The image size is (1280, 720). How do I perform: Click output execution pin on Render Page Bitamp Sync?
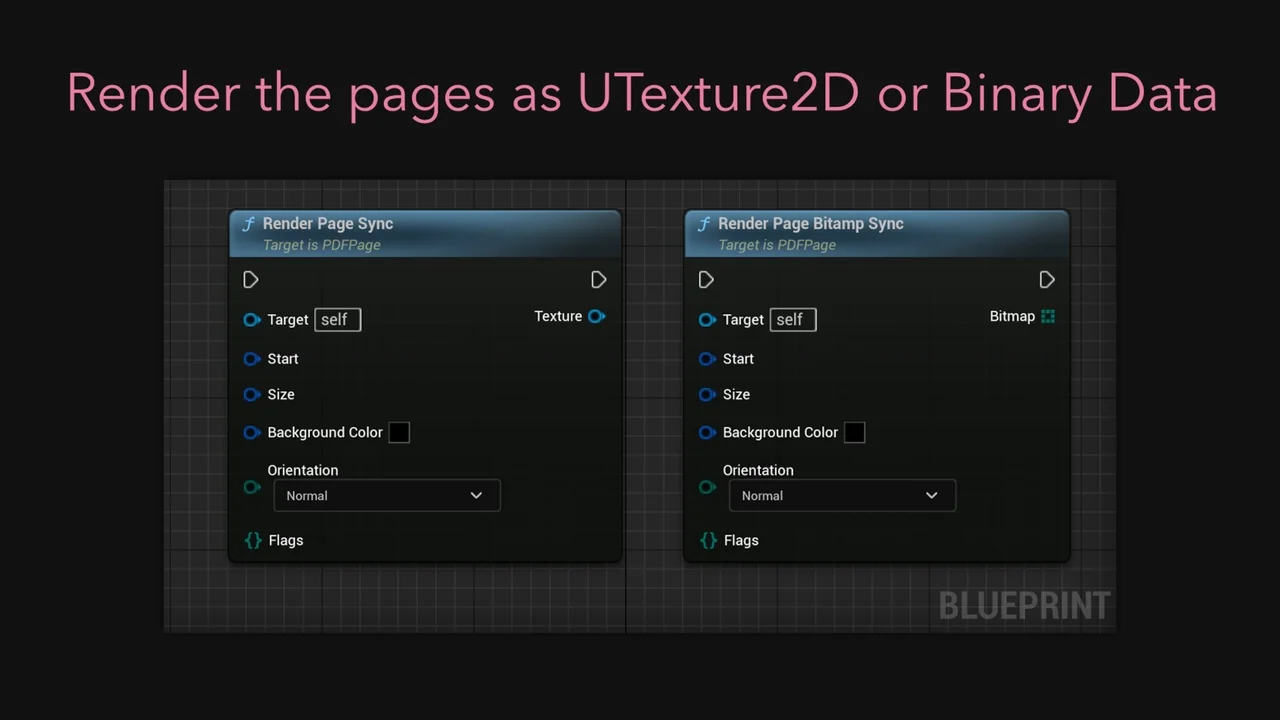pyautogui.click(x=1046, y=280)
